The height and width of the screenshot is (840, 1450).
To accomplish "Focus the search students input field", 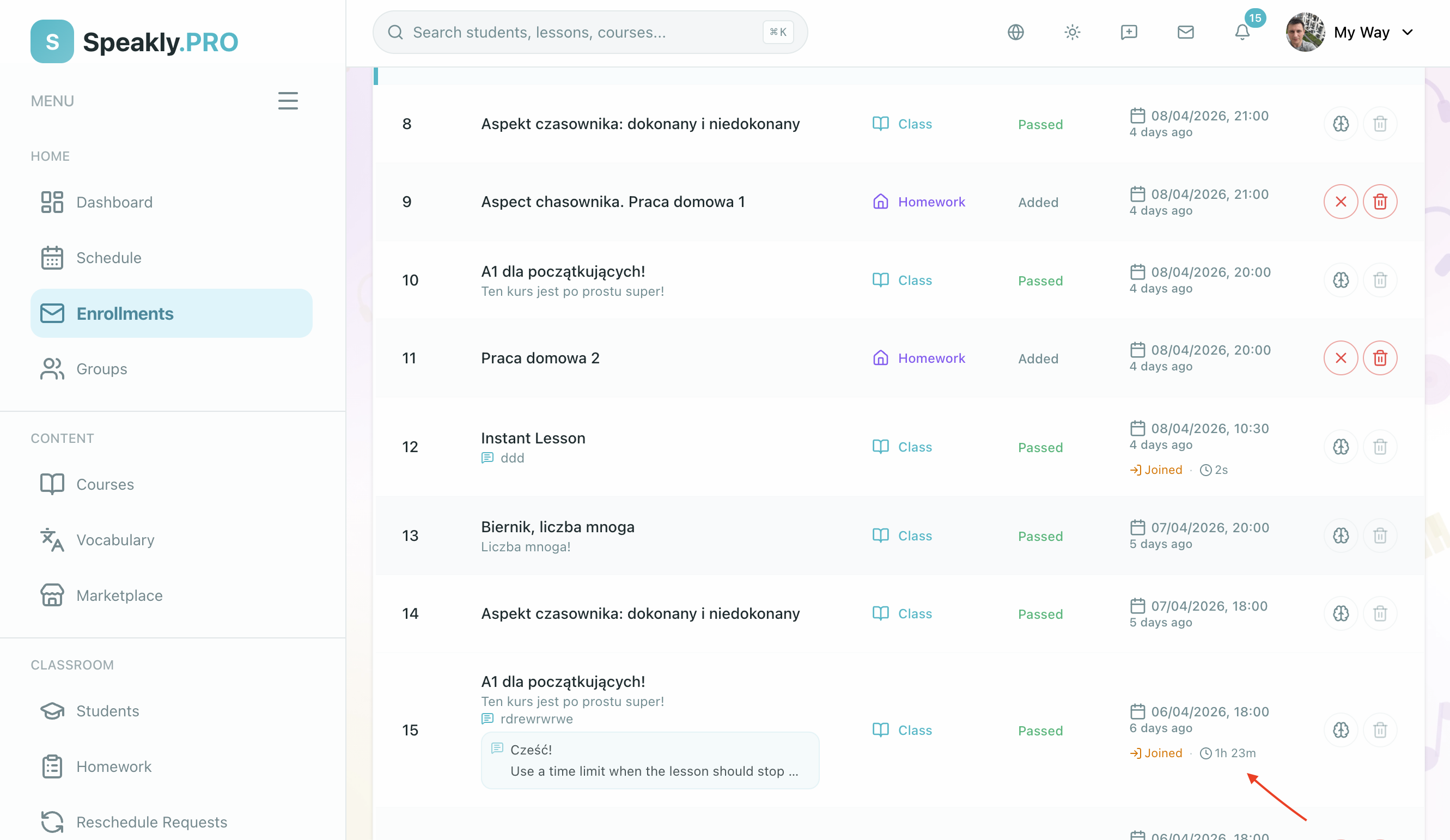I will tap(589, 32).
